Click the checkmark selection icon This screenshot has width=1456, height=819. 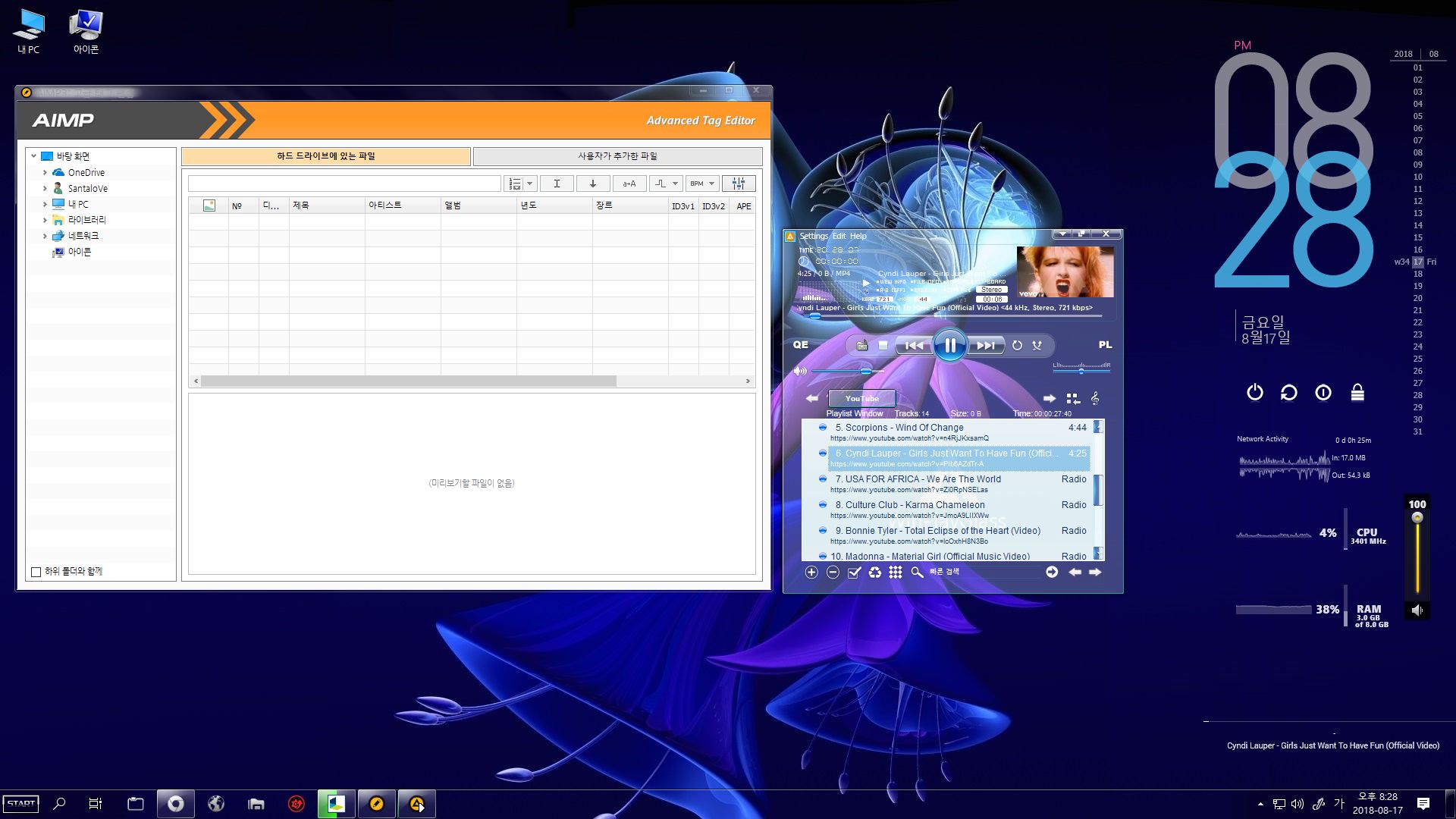tap(854, 573)
